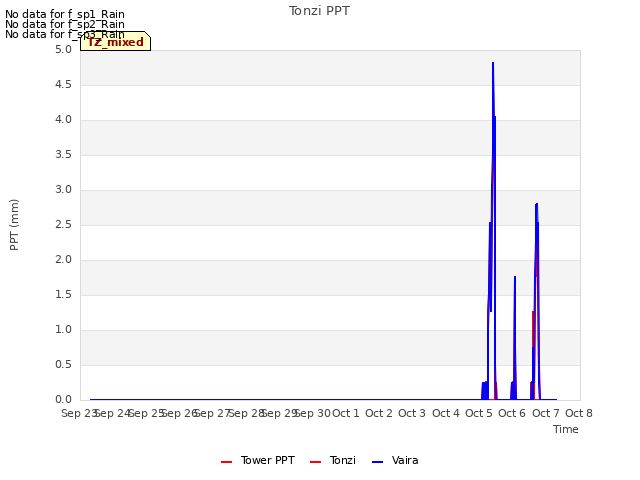
Task: Click the 1.0 y-axis tick label
Action: tap(63, 330)
